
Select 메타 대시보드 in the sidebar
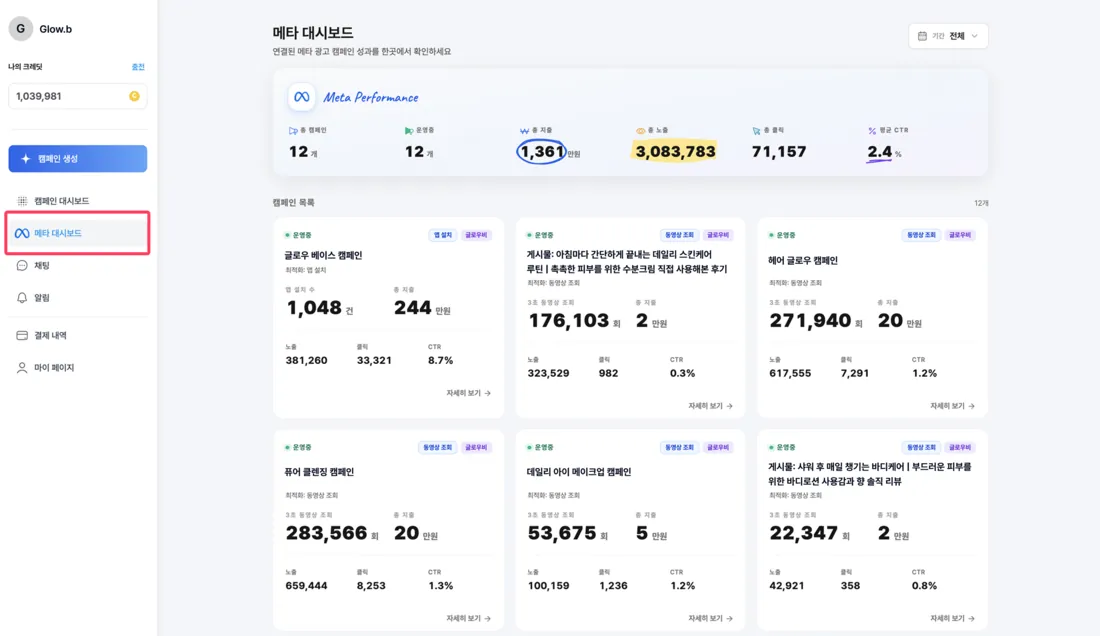pyautogui.click(x=77, y=233)
